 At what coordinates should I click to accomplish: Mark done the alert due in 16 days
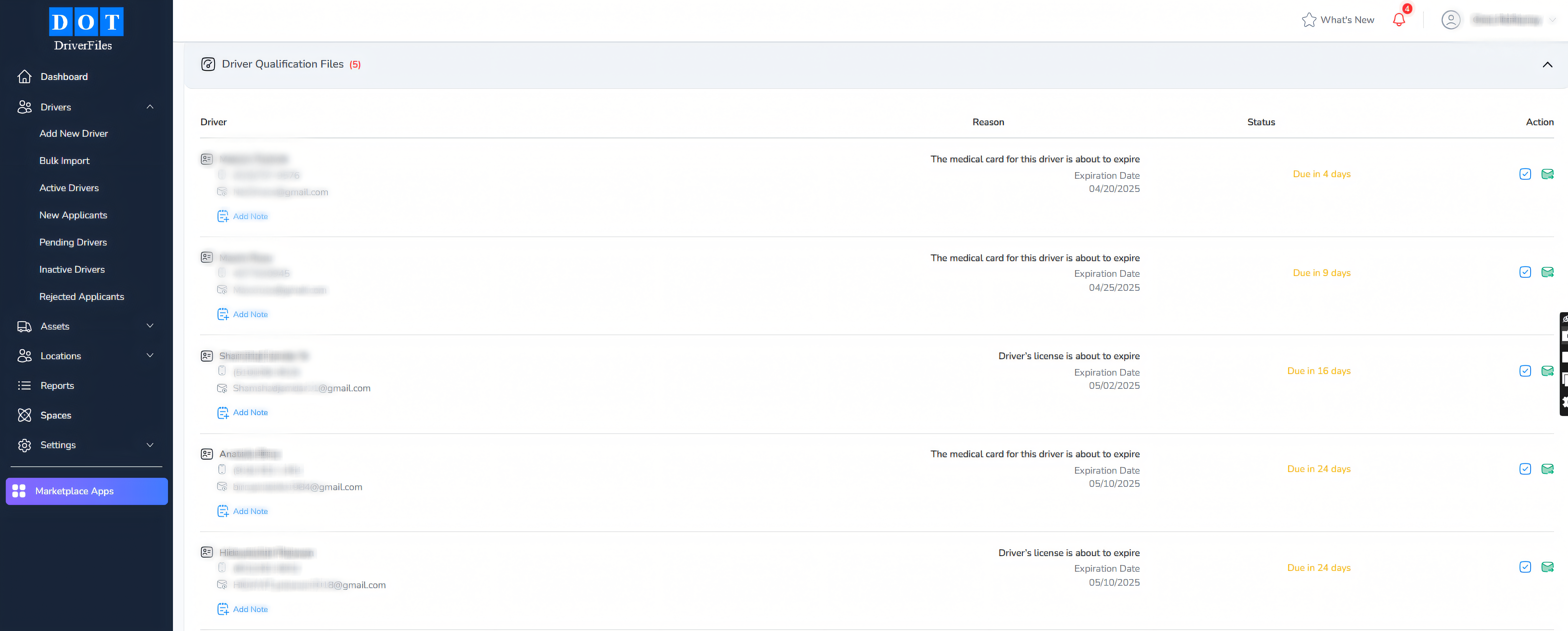[1525, 371]
